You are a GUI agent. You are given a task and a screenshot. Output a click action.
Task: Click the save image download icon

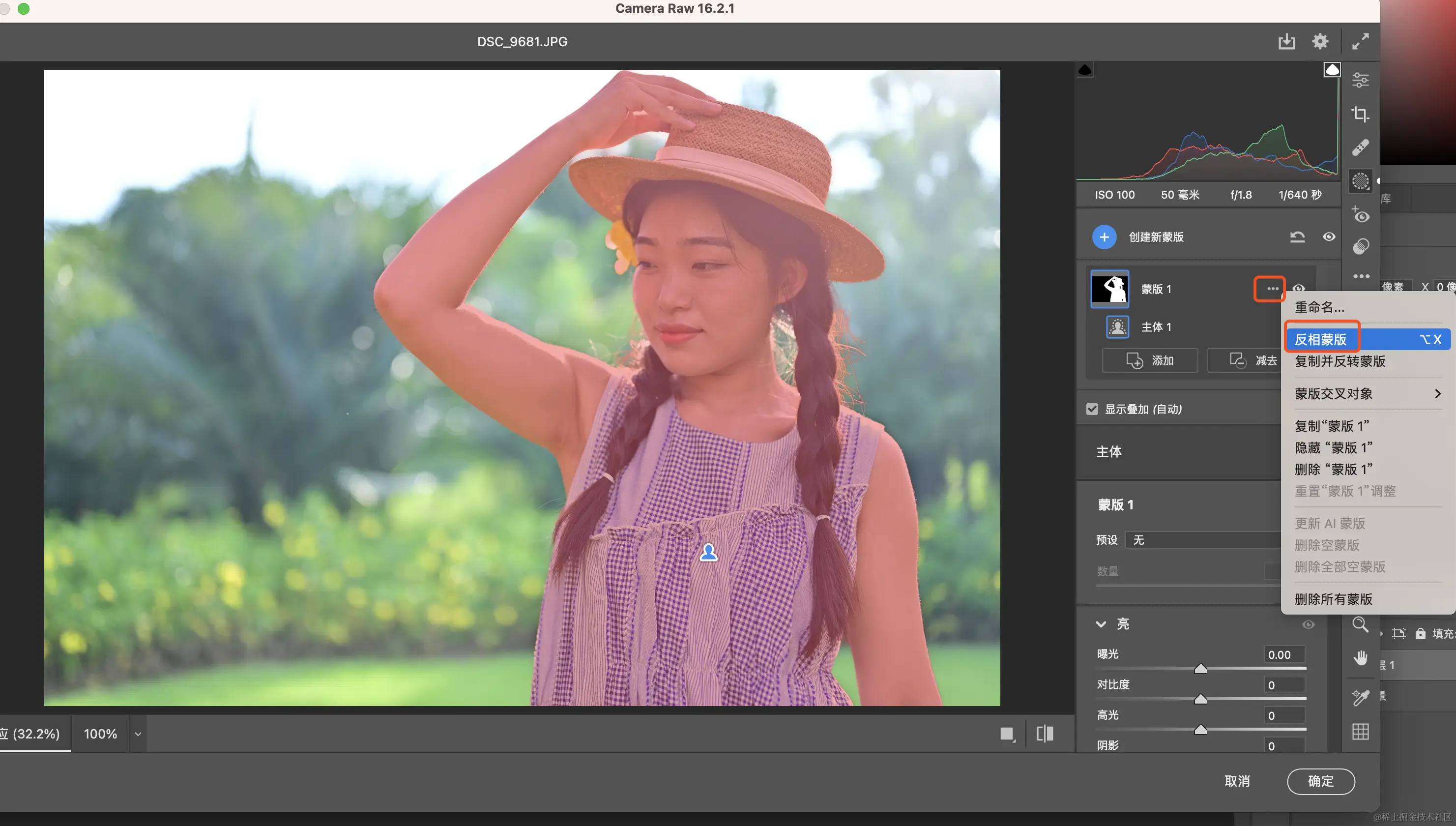point(1286,41)
